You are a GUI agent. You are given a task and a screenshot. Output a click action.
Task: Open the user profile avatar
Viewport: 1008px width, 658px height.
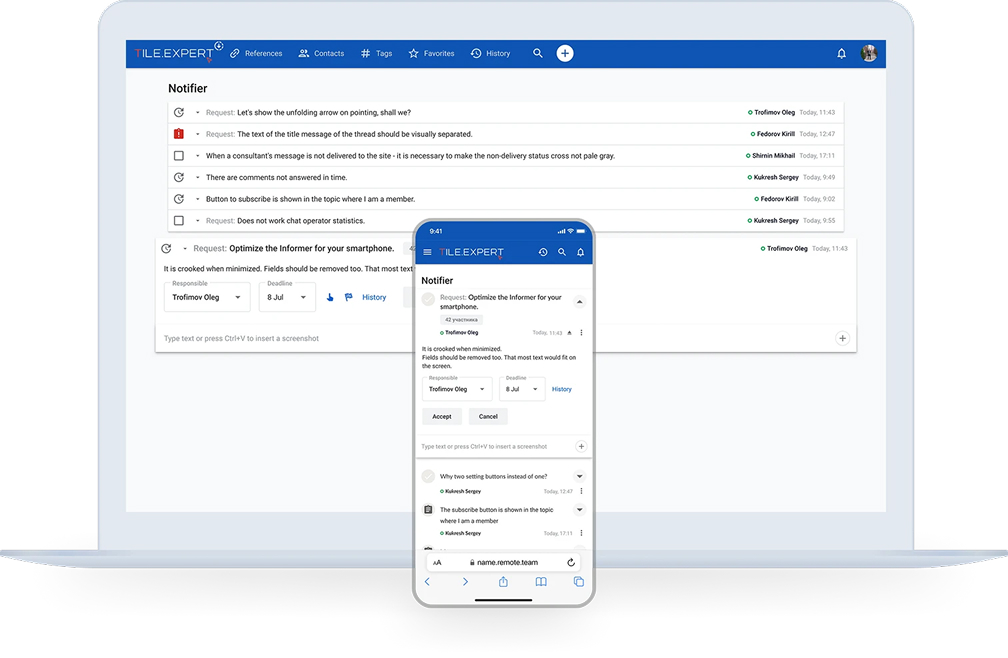tap(868, 53)
